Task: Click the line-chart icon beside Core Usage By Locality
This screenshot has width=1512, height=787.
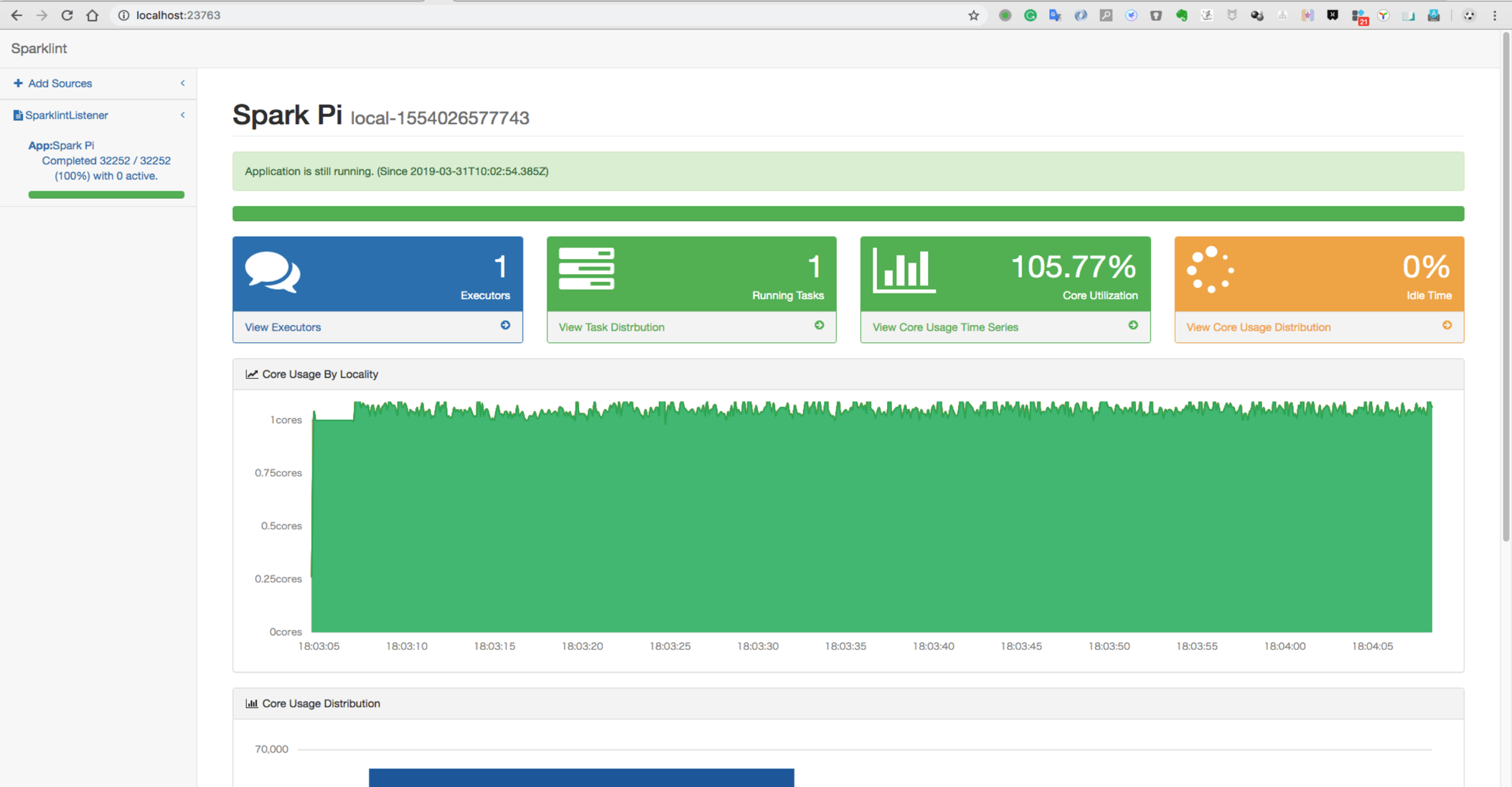Action: click(251, 374)
